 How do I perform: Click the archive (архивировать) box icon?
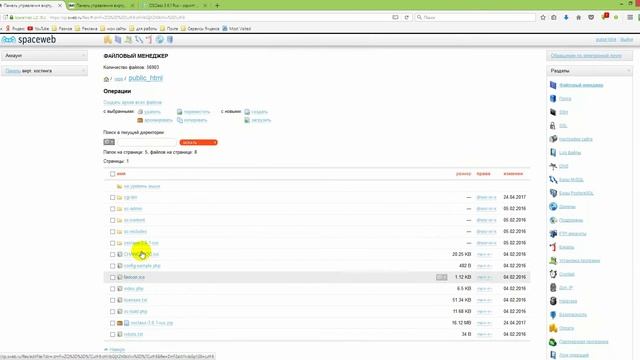(140, 120)
